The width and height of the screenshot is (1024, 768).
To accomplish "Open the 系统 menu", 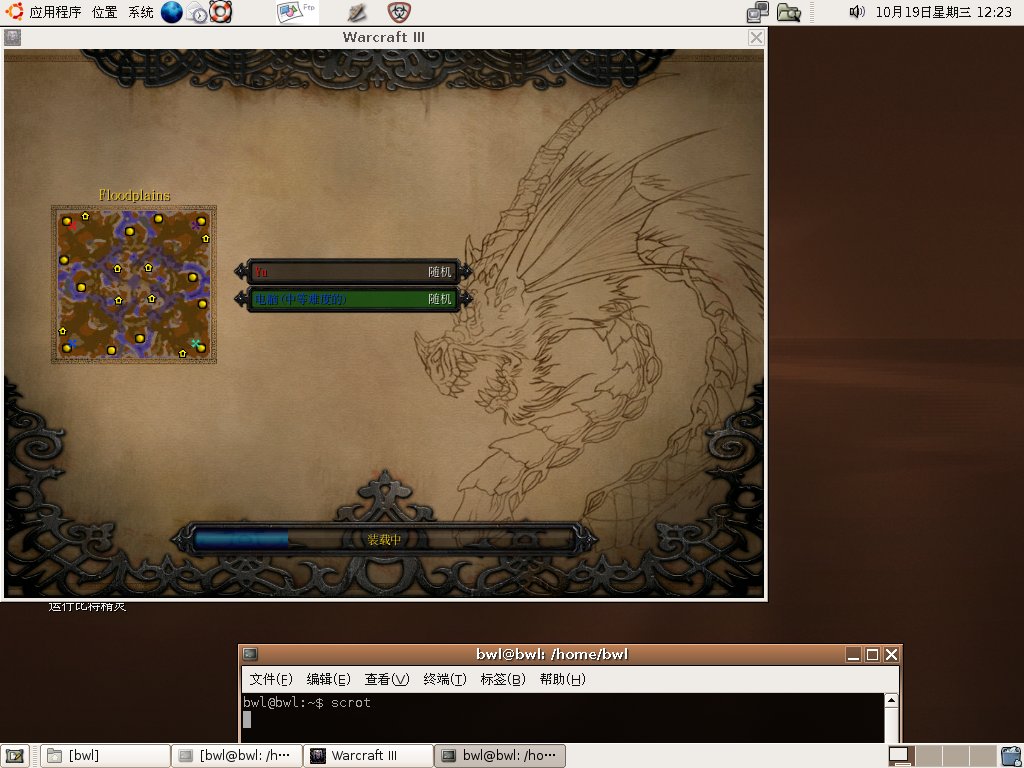I will pyautogui.click(x=140, y=12).
